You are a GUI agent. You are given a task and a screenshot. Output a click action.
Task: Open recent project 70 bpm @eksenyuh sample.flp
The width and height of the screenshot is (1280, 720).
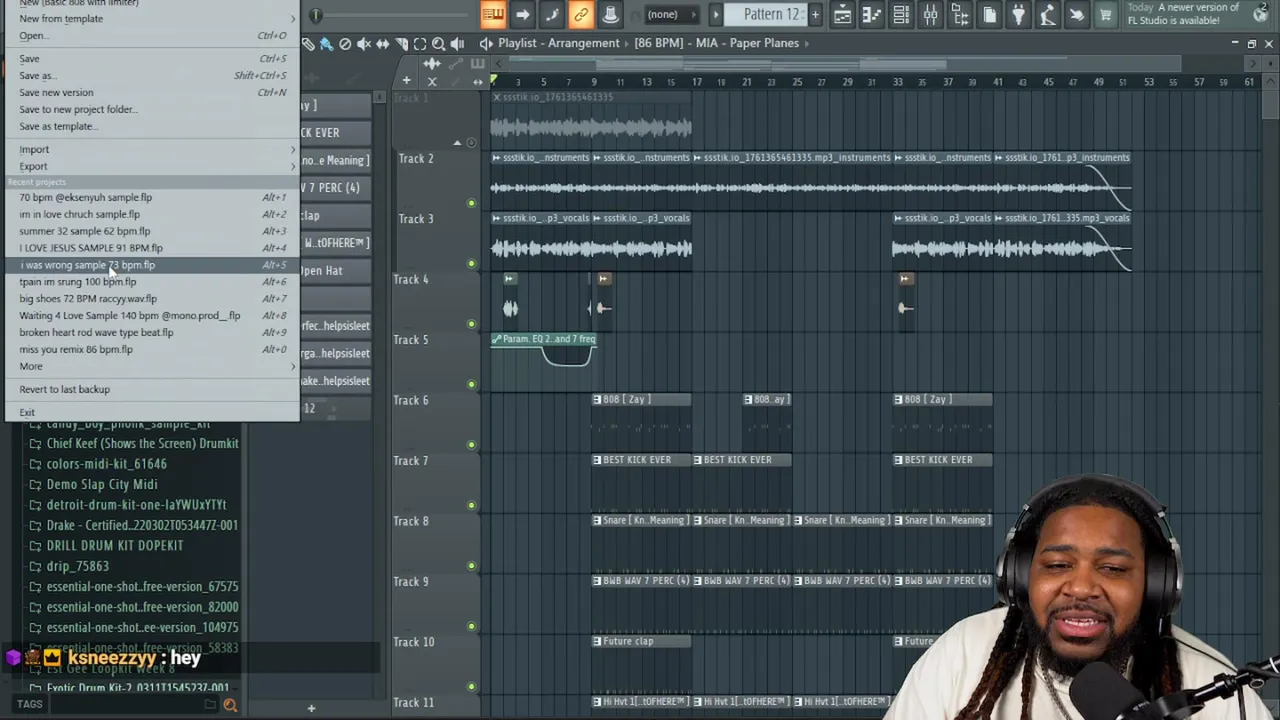(x=151, y=198)
